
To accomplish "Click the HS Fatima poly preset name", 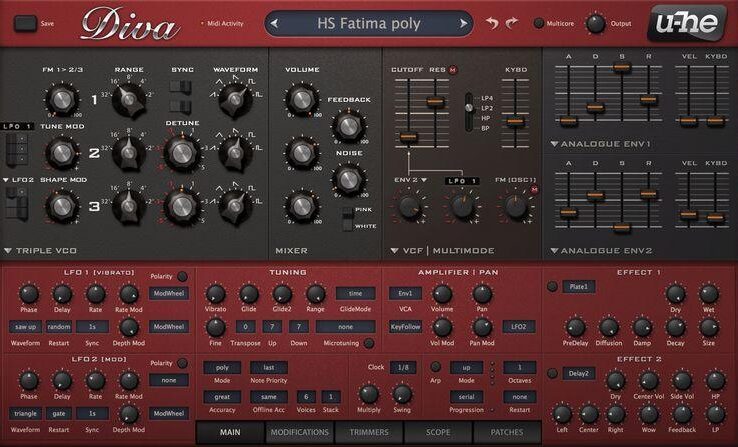I will click(369, 24).
